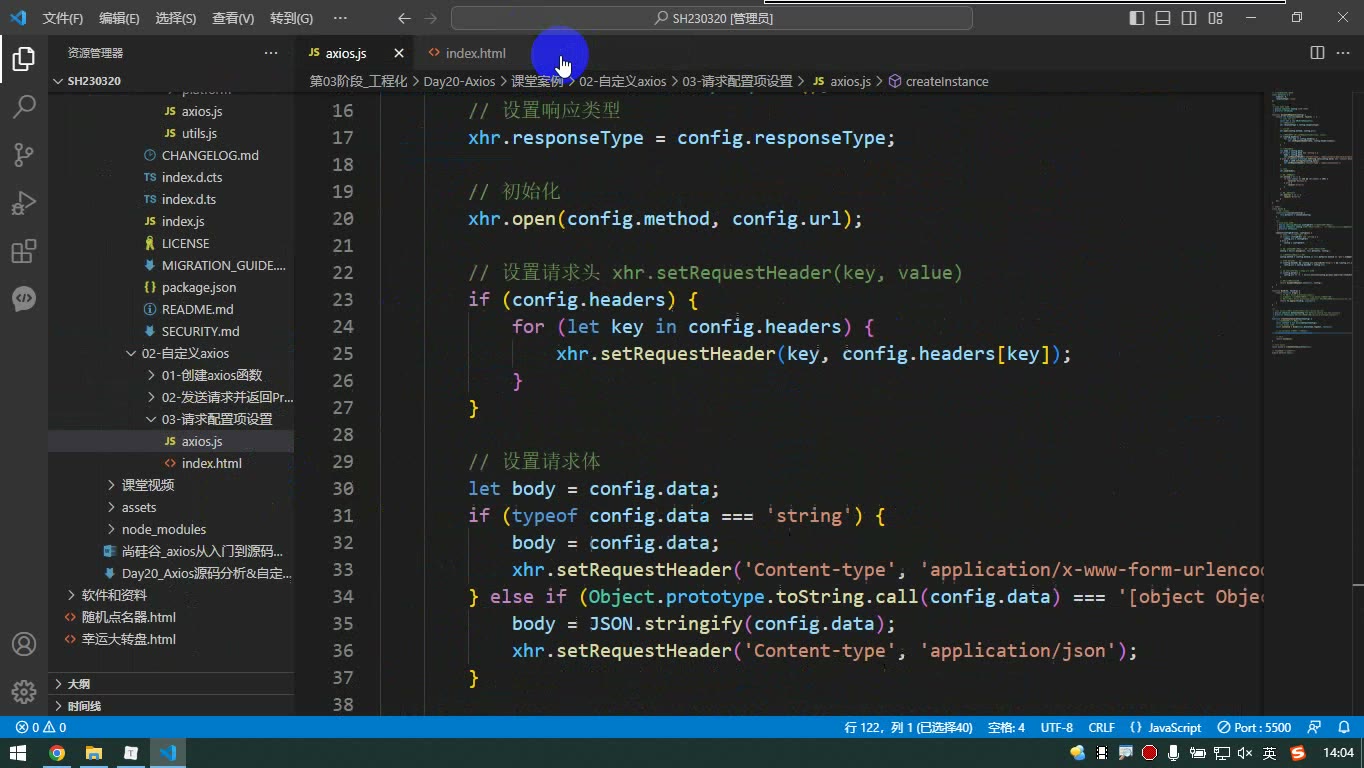Viewport: 1364px width, 768px height.
Task: Click createInstance in the breadcrumb
Action: (946, 81)
